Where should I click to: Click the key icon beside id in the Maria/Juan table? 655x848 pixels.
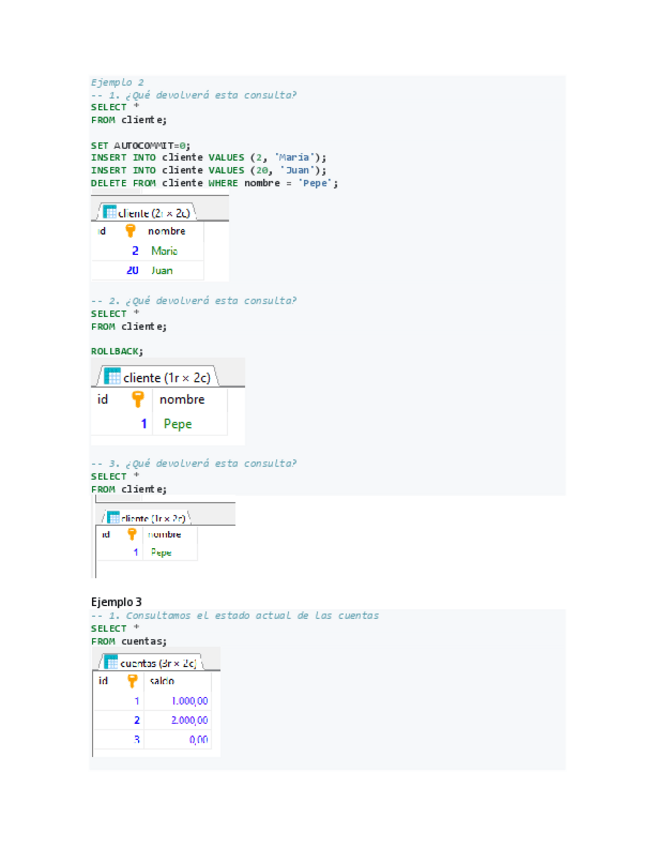point(130,231)
